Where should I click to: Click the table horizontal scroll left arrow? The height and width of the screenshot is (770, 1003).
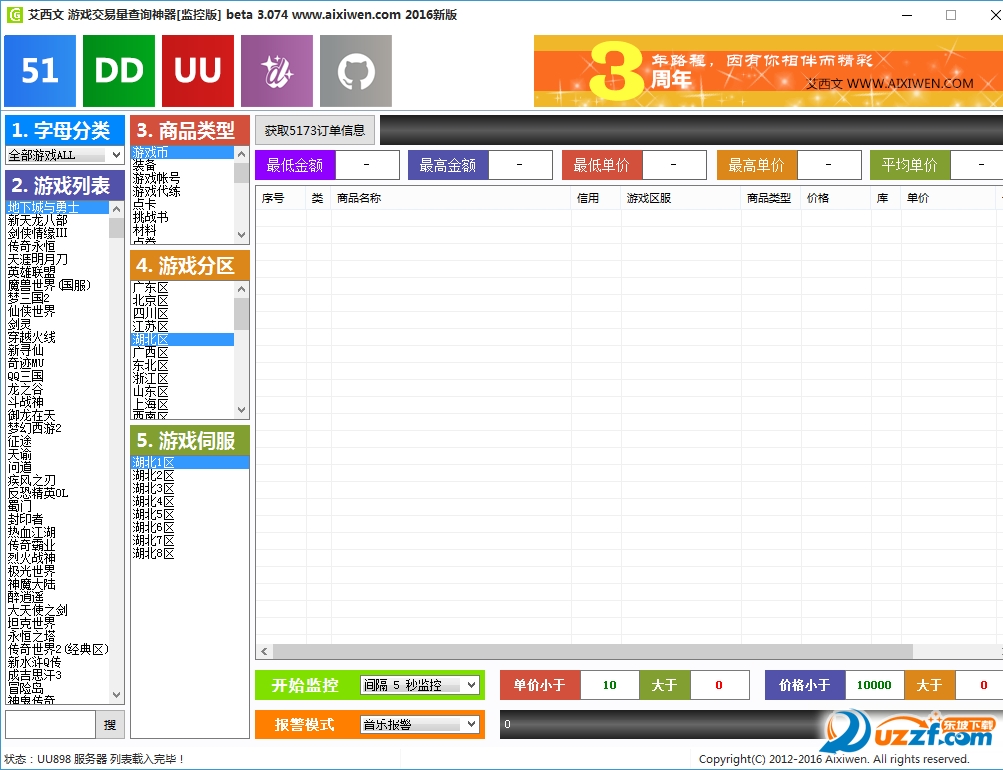[264, 652]
